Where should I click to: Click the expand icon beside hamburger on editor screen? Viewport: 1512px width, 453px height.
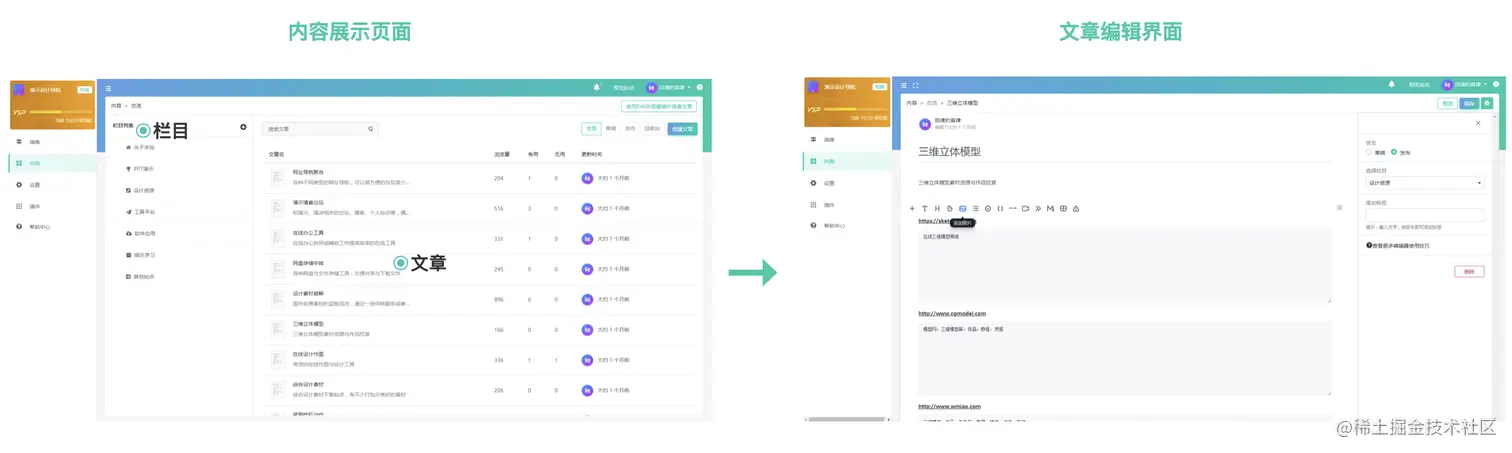pos(915,86)
